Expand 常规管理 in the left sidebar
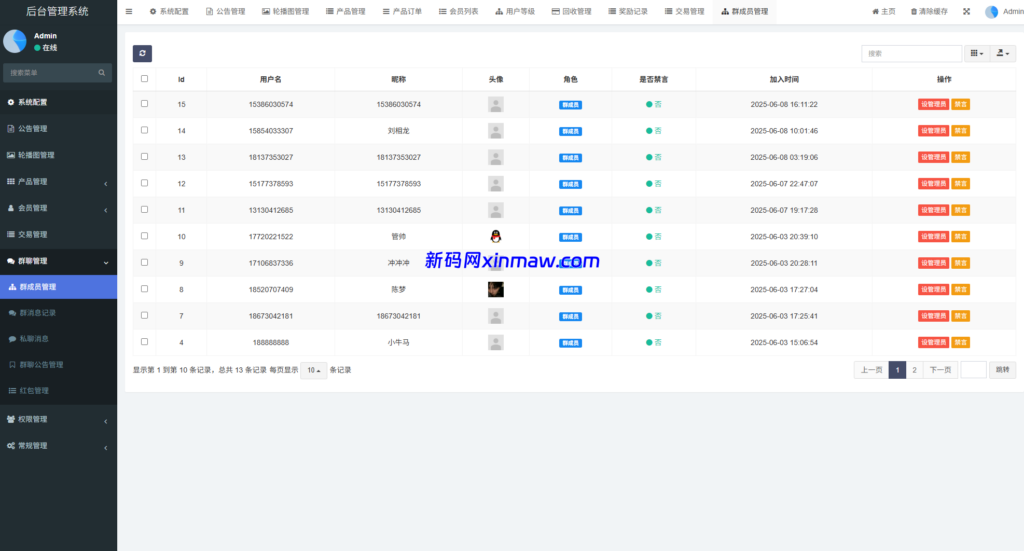The width and height of the screenshot is (1024, 551). pyautogui.click(x=59, y=446)
